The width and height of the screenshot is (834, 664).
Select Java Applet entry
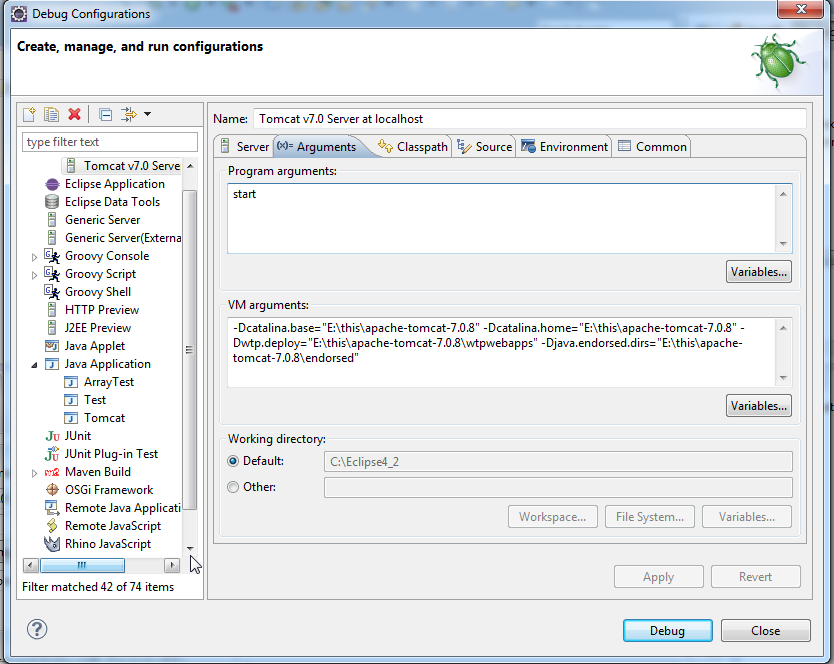[85, 346]
